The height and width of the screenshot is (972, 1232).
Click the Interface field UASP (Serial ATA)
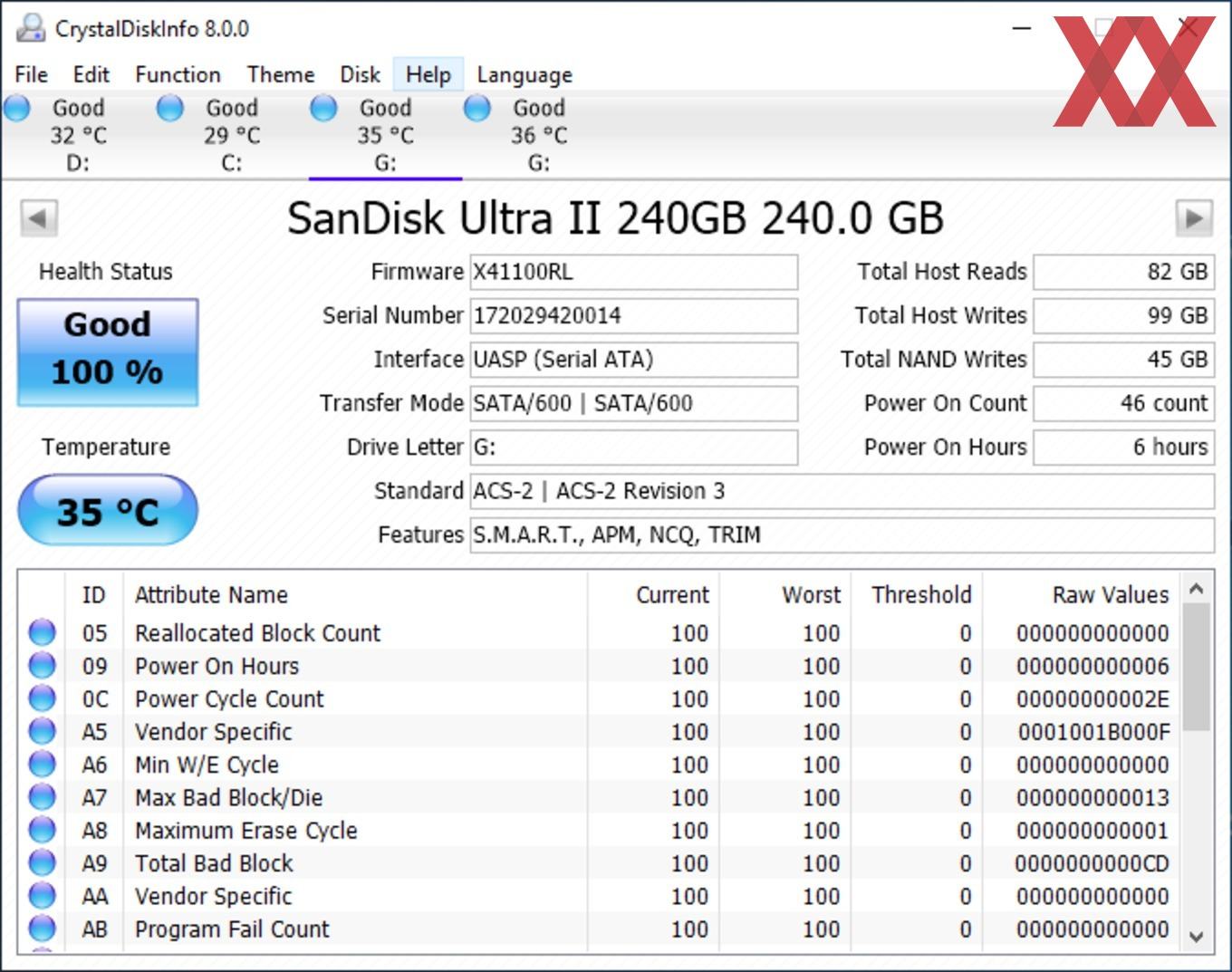click(x=633, y=360)
